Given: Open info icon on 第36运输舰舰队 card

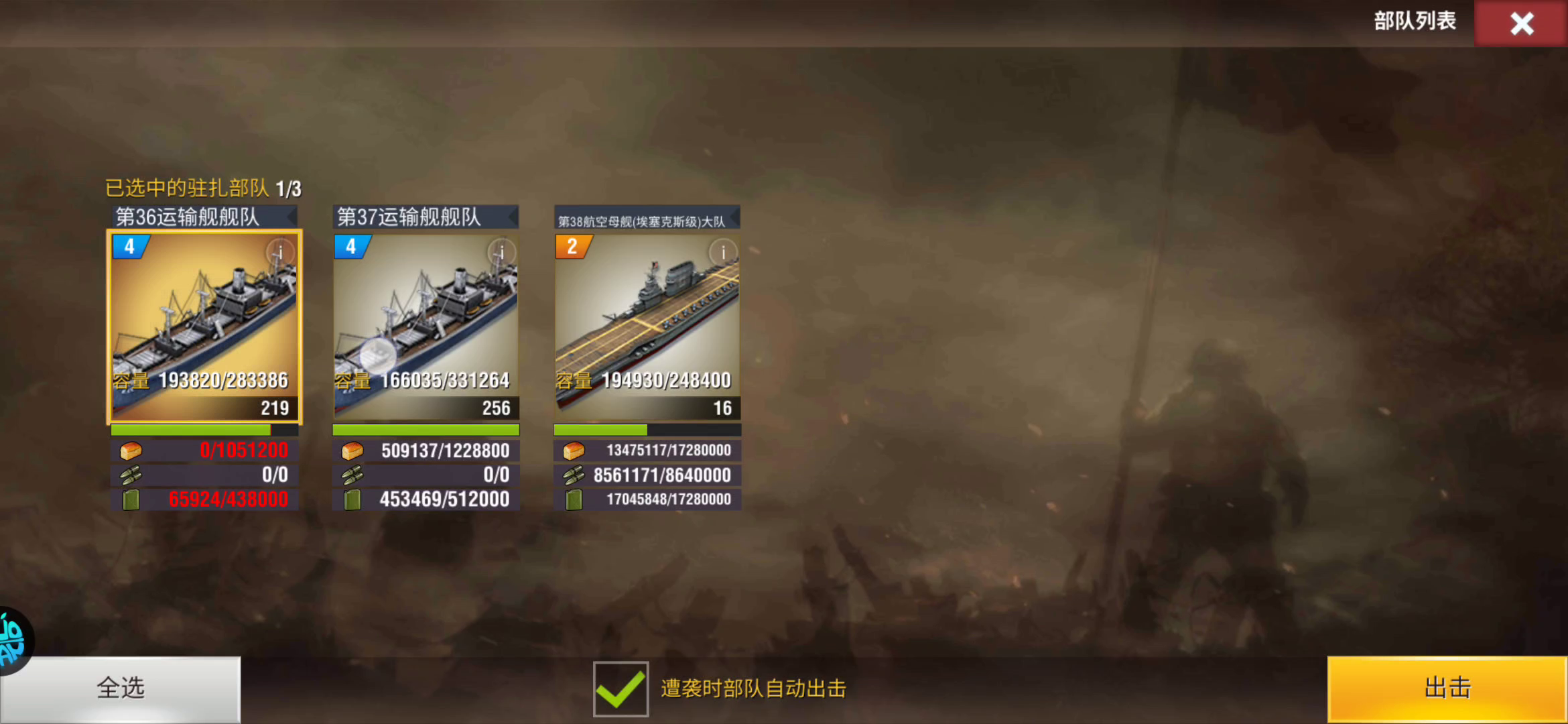Looking at the screenshot, I should [280, 253].
